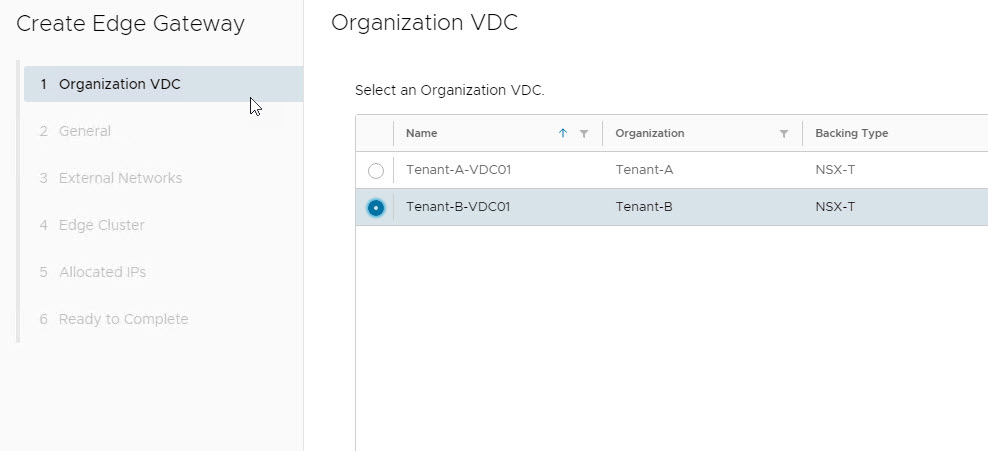Go to step 2 General

tap(84, 131)
